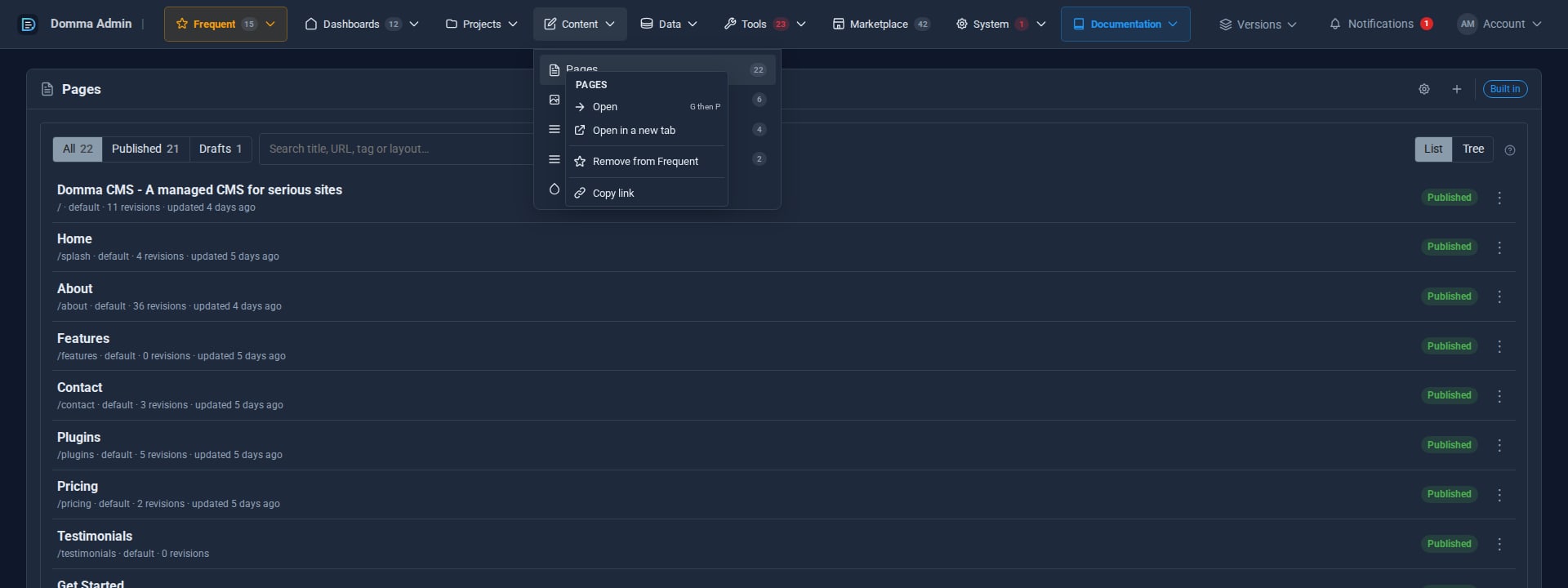Open the Documentation dropdown
This screenshot has height=588, width=1568.
(1125, 24)
